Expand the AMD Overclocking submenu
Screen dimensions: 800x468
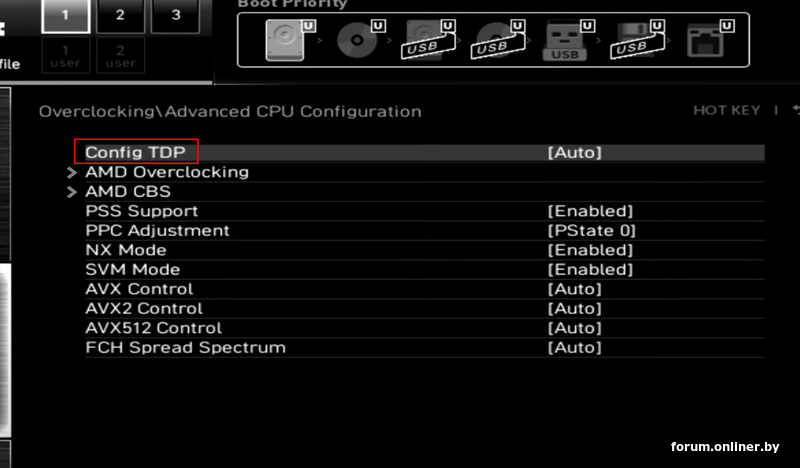pos(167,172)
